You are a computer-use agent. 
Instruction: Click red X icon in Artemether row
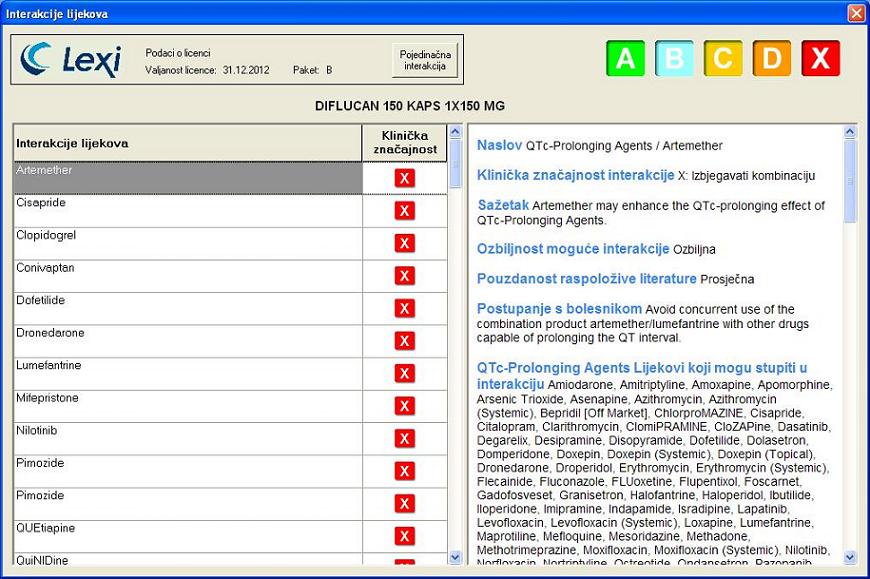tap(404, 178)
